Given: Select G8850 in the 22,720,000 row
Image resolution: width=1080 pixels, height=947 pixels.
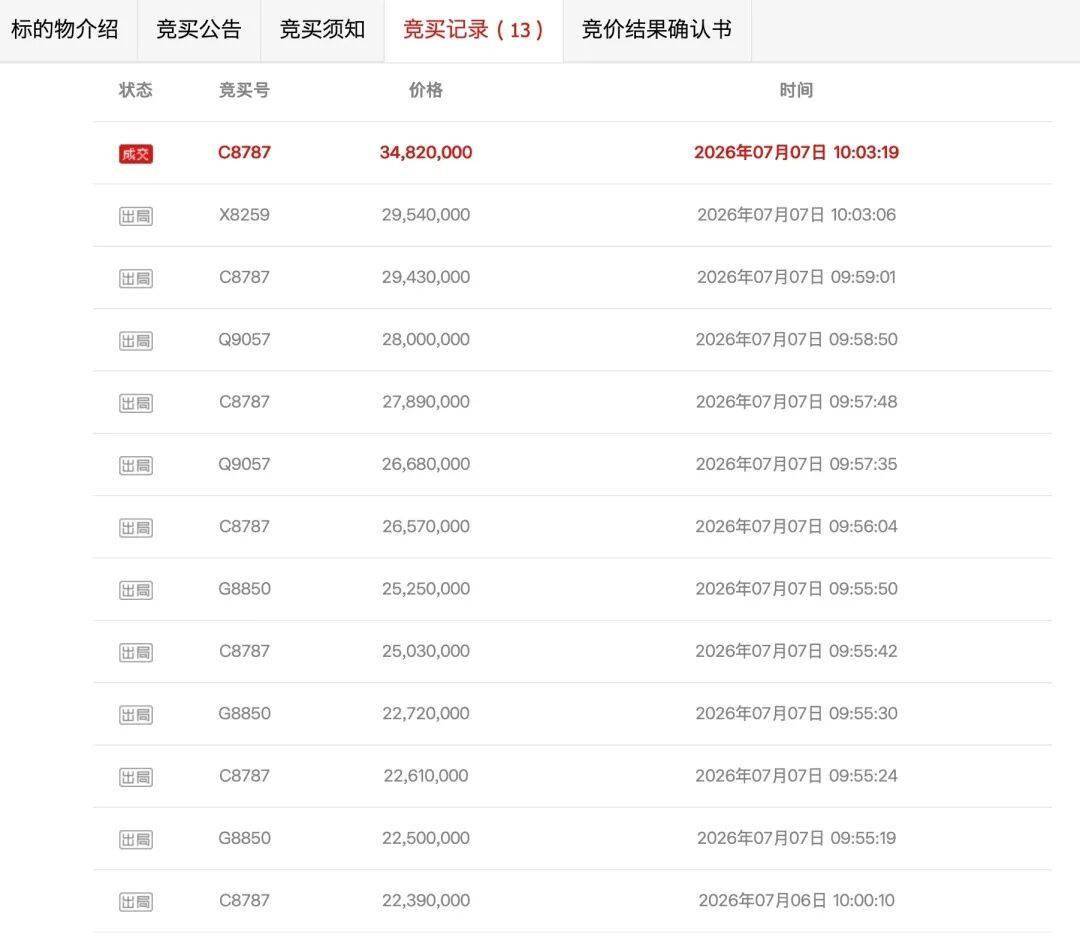Looking at the screenshot, I should (x=245, y=714).
